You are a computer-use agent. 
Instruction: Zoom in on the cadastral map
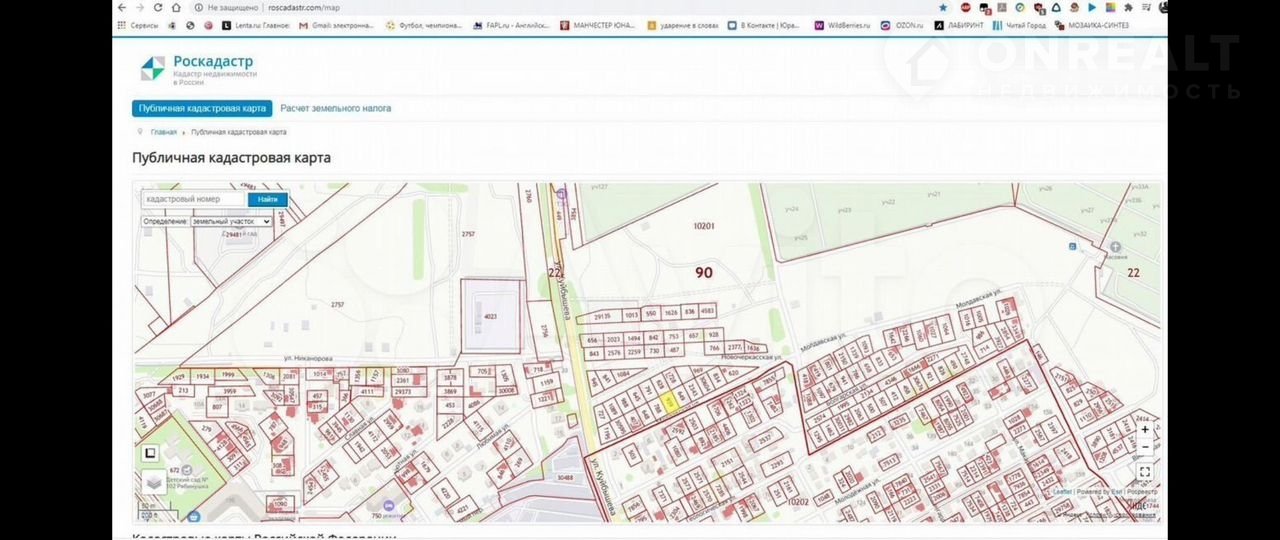point(1145,430)
